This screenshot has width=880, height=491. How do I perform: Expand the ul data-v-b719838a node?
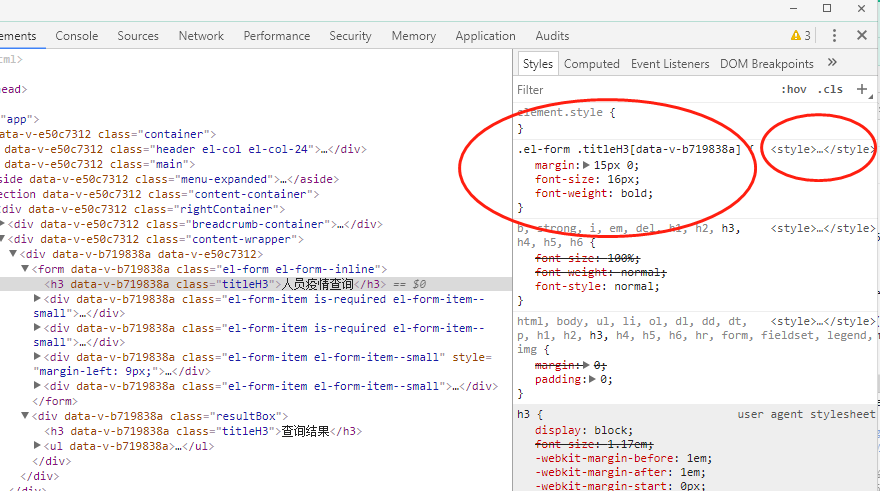[x=37, y=446]
